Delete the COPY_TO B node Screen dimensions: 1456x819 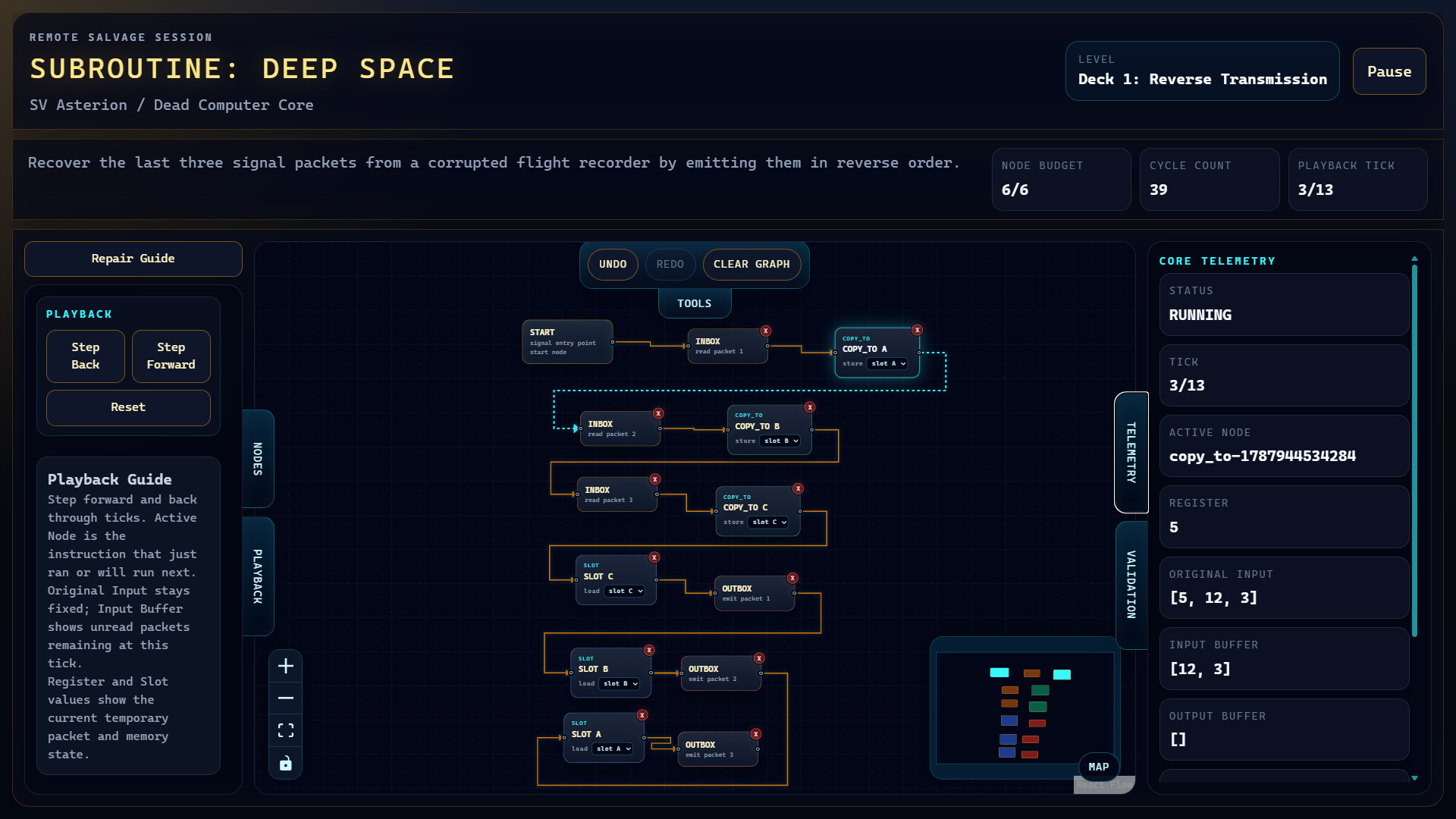pos(810,407)
